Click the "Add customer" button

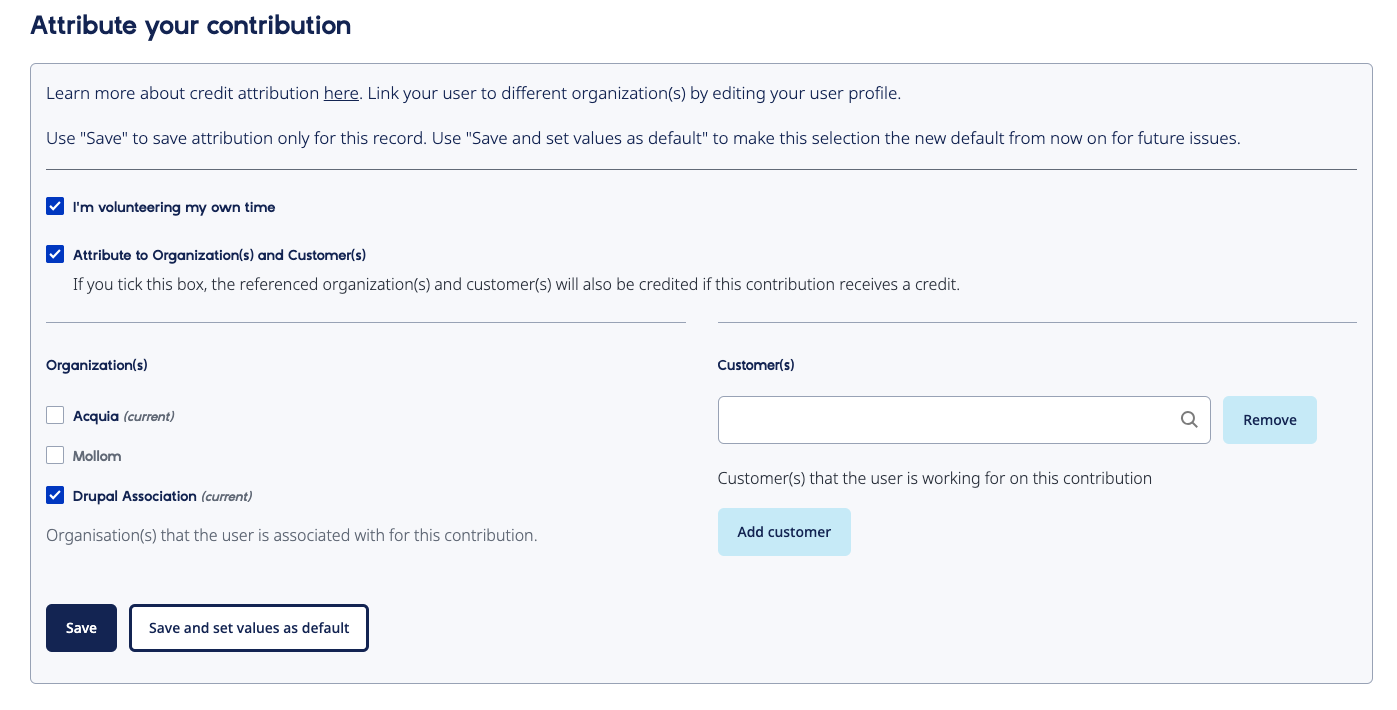[x=784, y=531]
